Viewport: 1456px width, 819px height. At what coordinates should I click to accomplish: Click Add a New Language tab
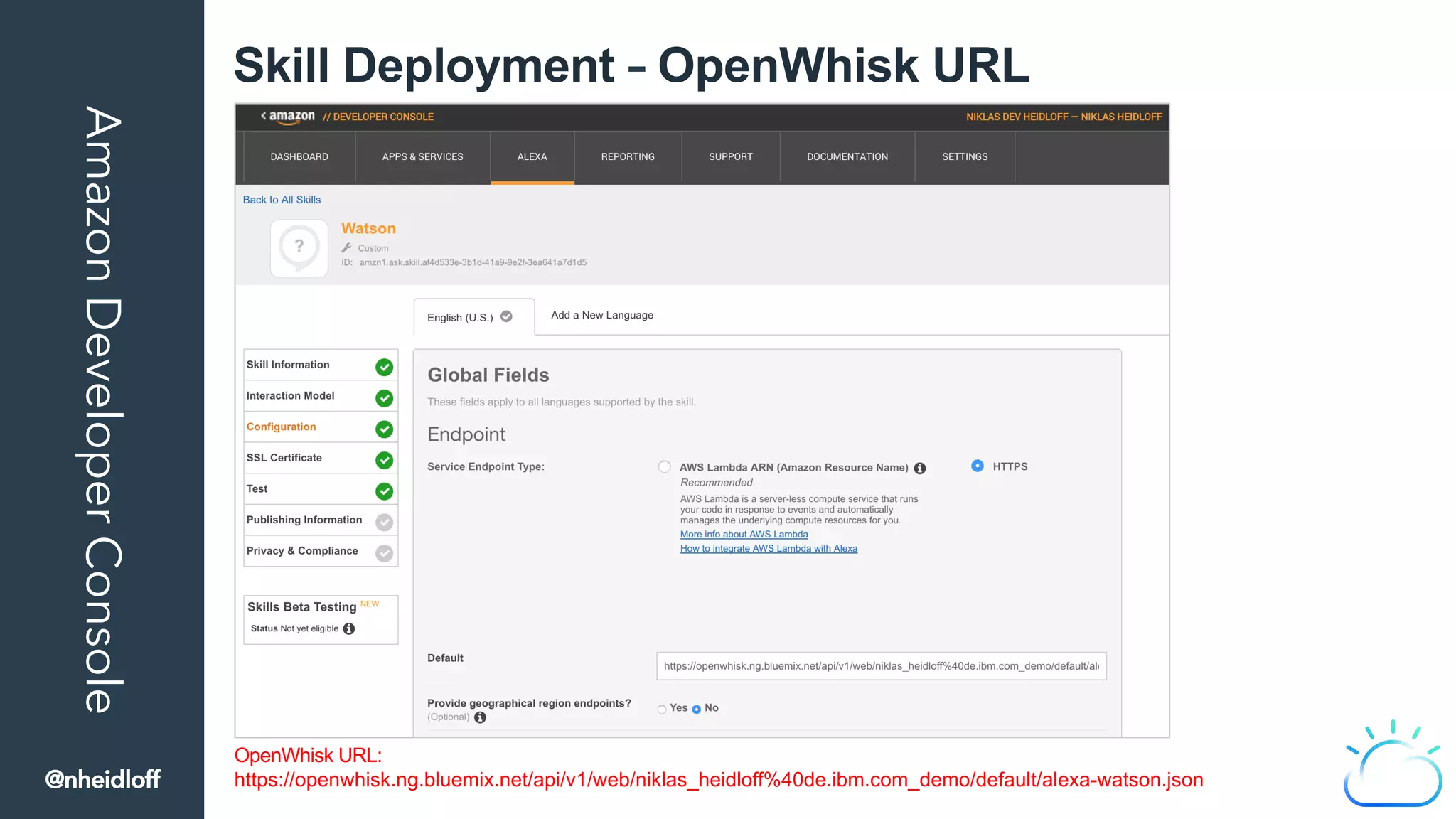pos(601,315)
